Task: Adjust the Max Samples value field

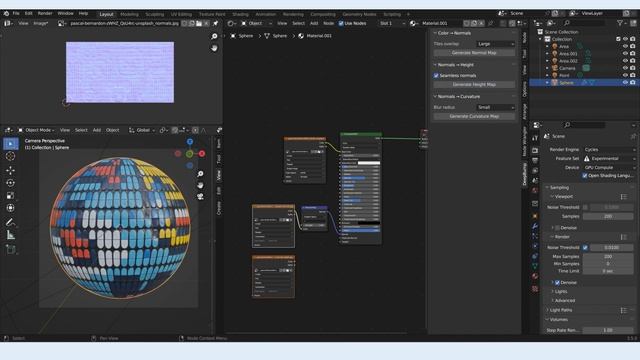Action: click(x=609, y=256)
